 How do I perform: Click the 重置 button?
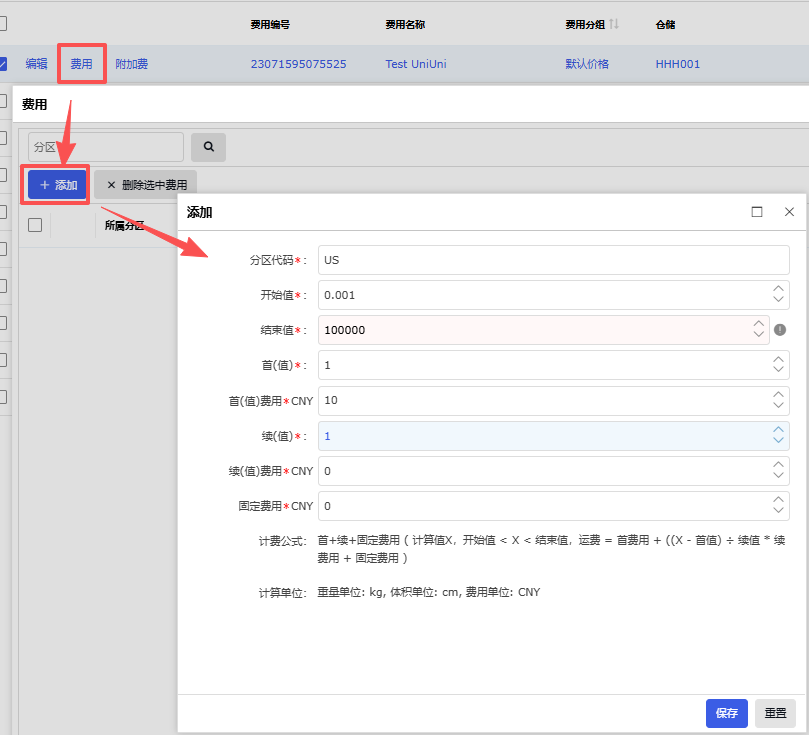(775, 713)
